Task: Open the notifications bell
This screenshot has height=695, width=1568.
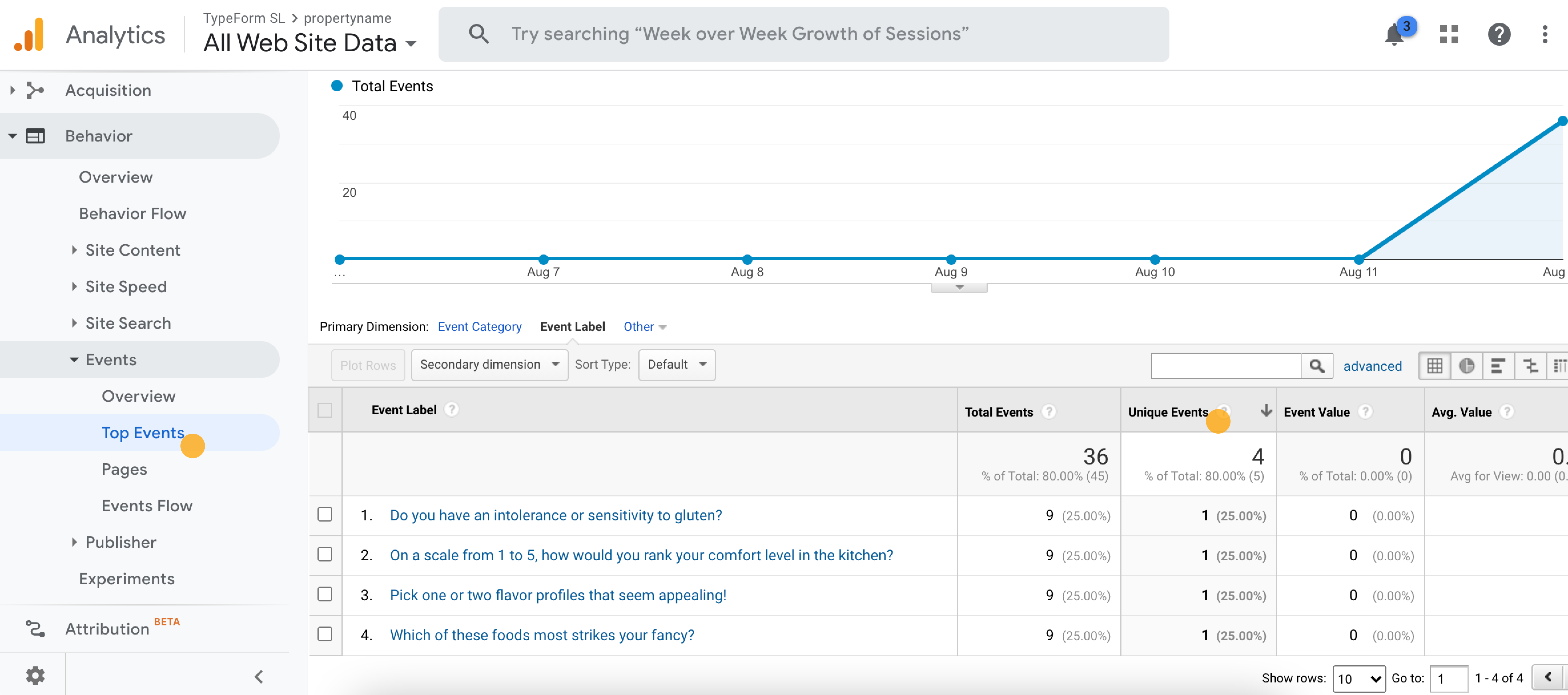Action: click(x=1394, y=35)
